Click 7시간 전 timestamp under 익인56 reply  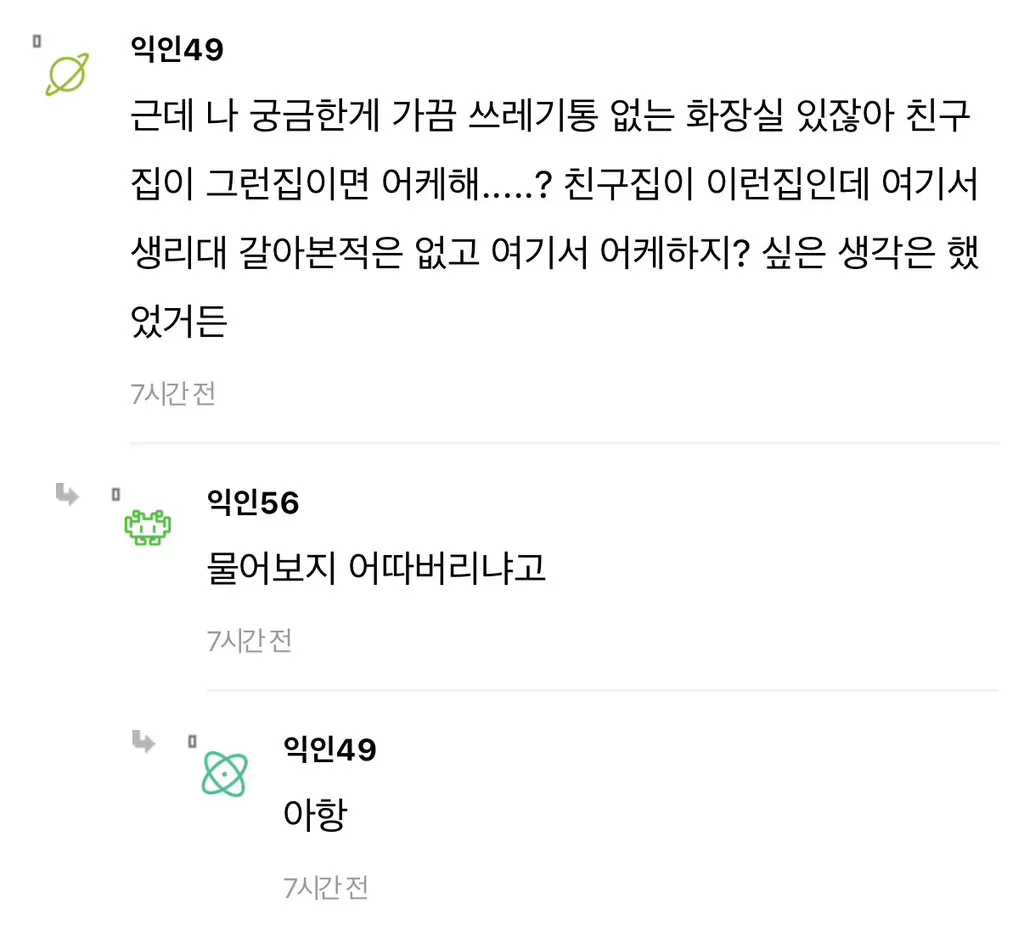(x=249, y=641)
